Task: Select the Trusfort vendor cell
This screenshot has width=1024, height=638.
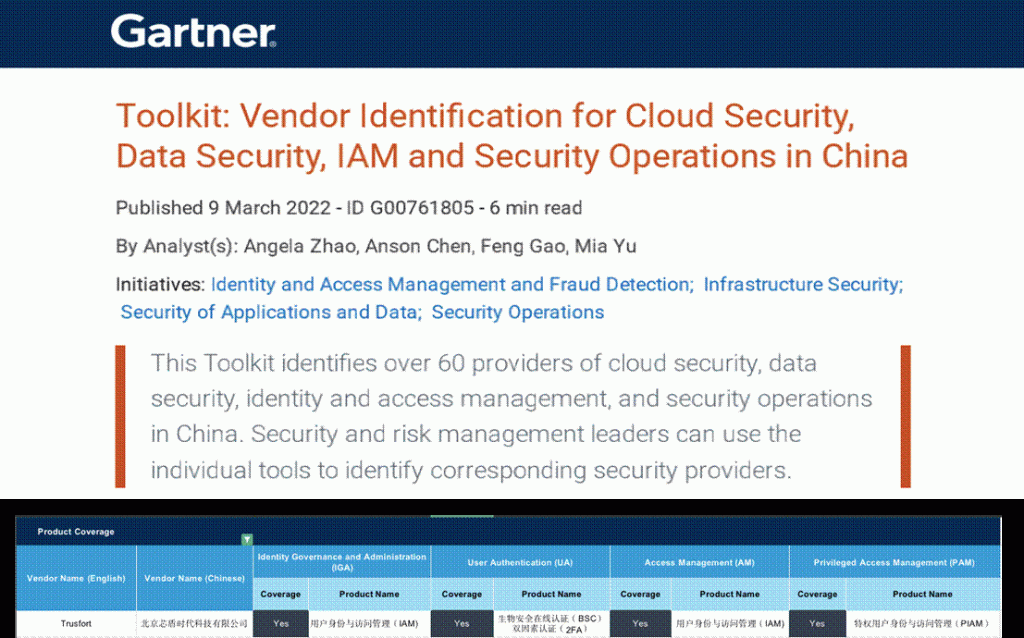Action: coord(76,624)
